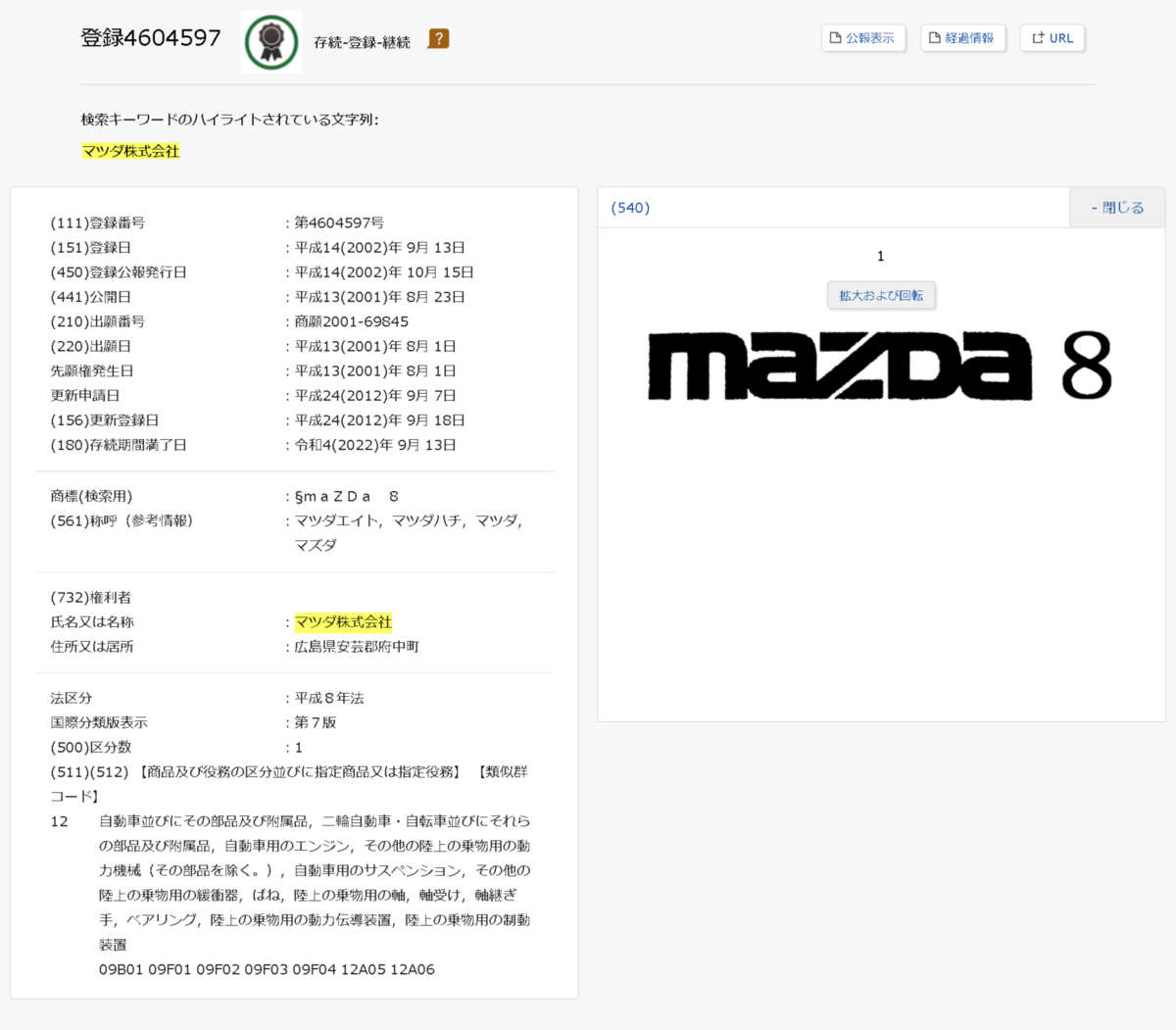Image resolution: width=1176 pixels, height=1030 pixels.
Task: Click the green circle seal next to 登録4604597
Action: [x=271, y=41]
